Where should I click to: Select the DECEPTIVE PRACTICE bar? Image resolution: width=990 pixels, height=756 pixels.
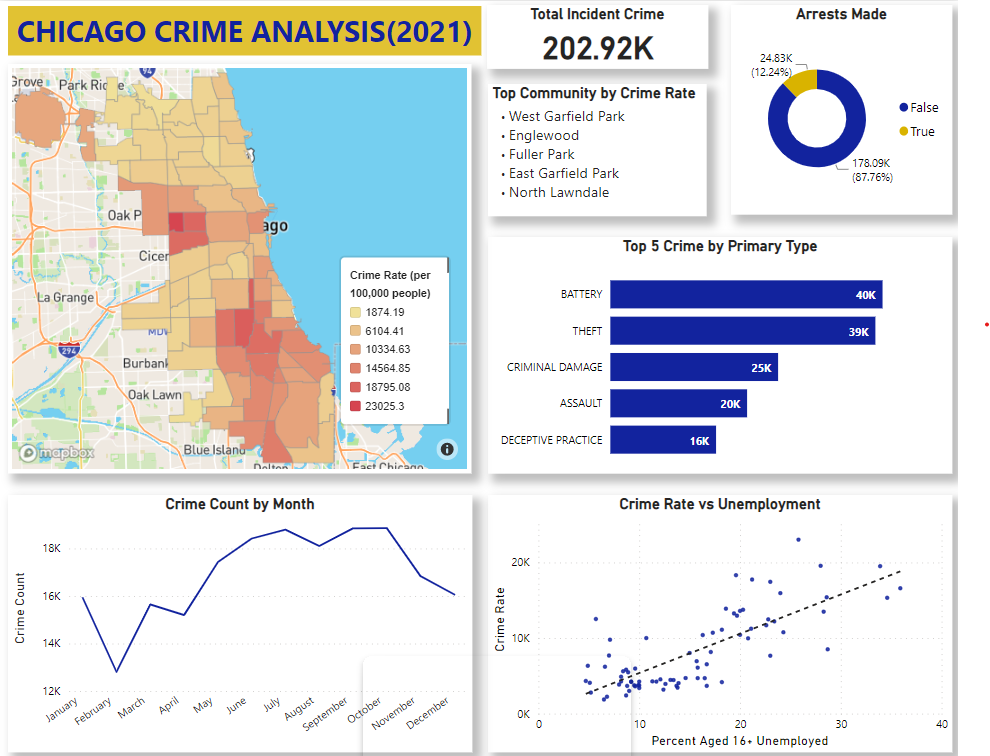point(662,439)
